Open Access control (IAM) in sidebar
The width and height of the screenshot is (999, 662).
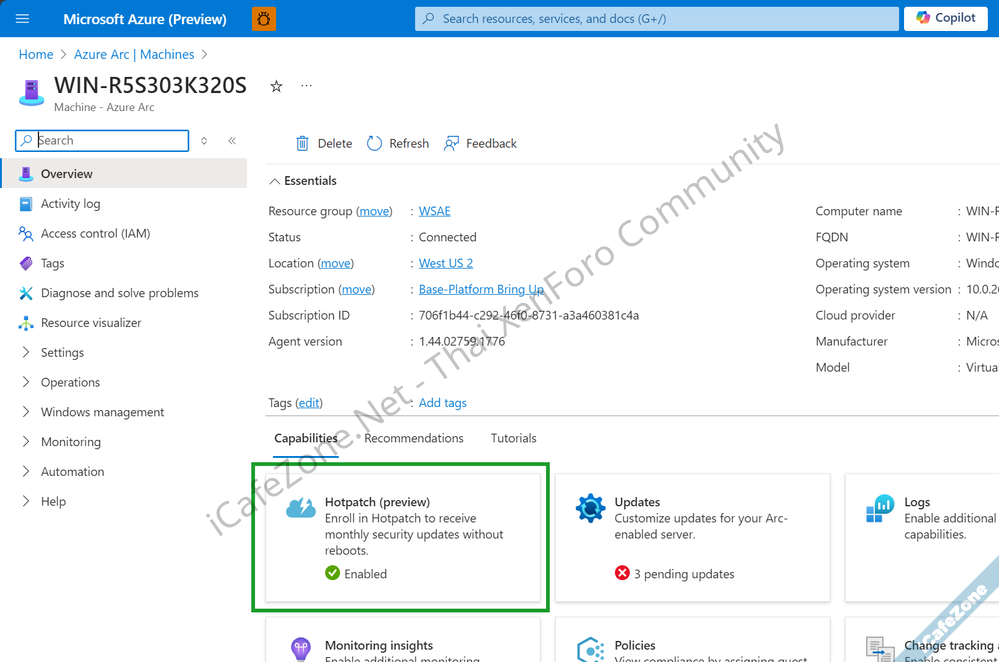pos(95,234)
